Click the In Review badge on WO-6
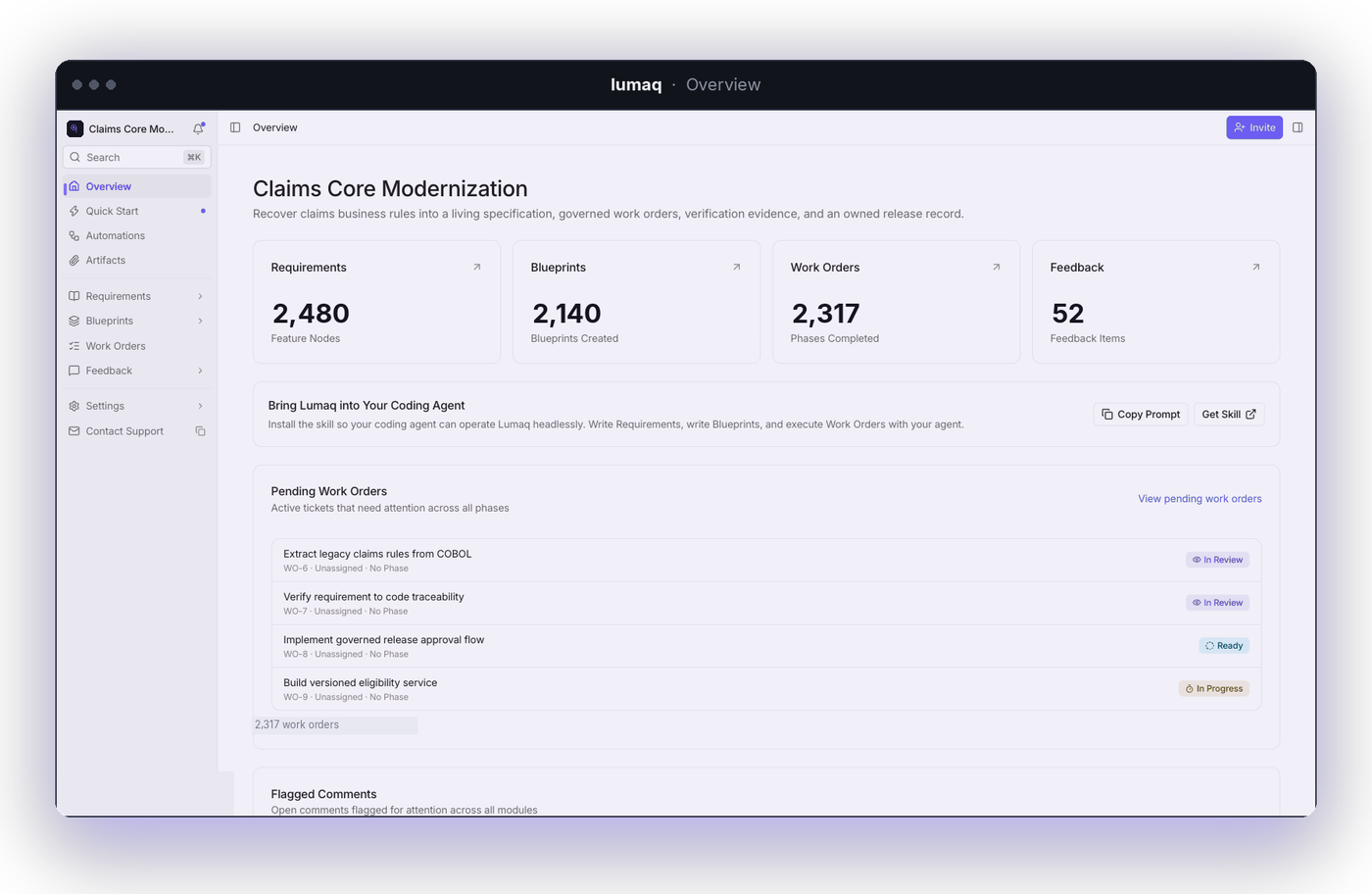The width and height of the screenshot is (1372, 894). point(1217,560)
